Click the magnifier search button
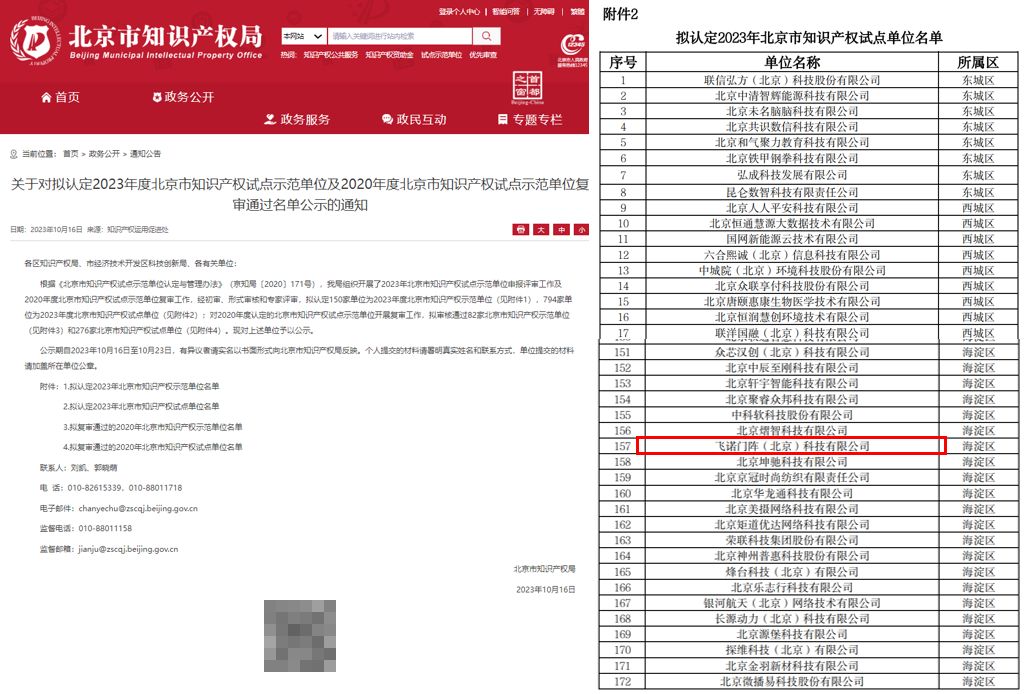Viewport: 1030px width, 694px height. click(486, 36)
